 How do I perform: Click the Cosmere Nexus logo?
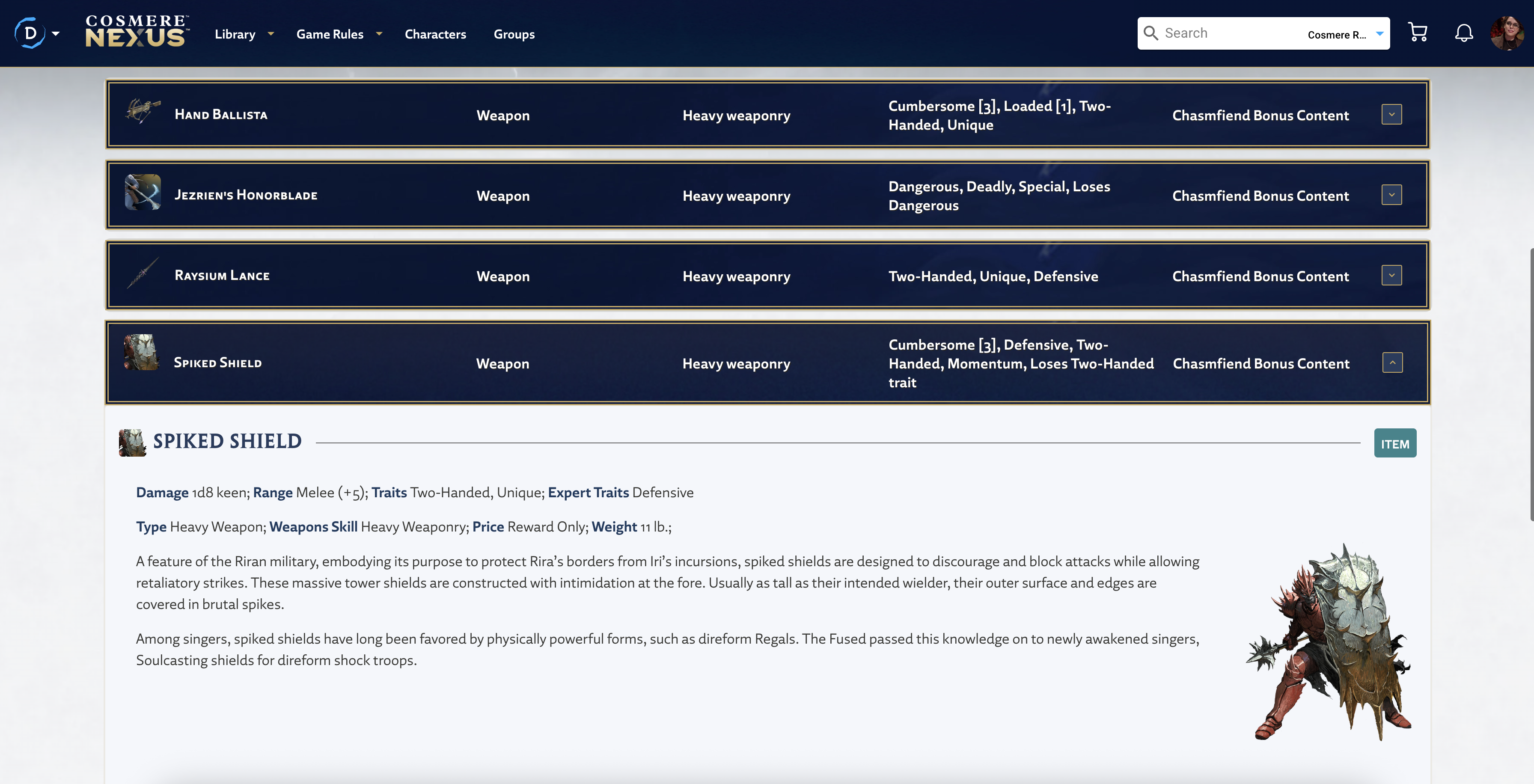tap(137, 32)
